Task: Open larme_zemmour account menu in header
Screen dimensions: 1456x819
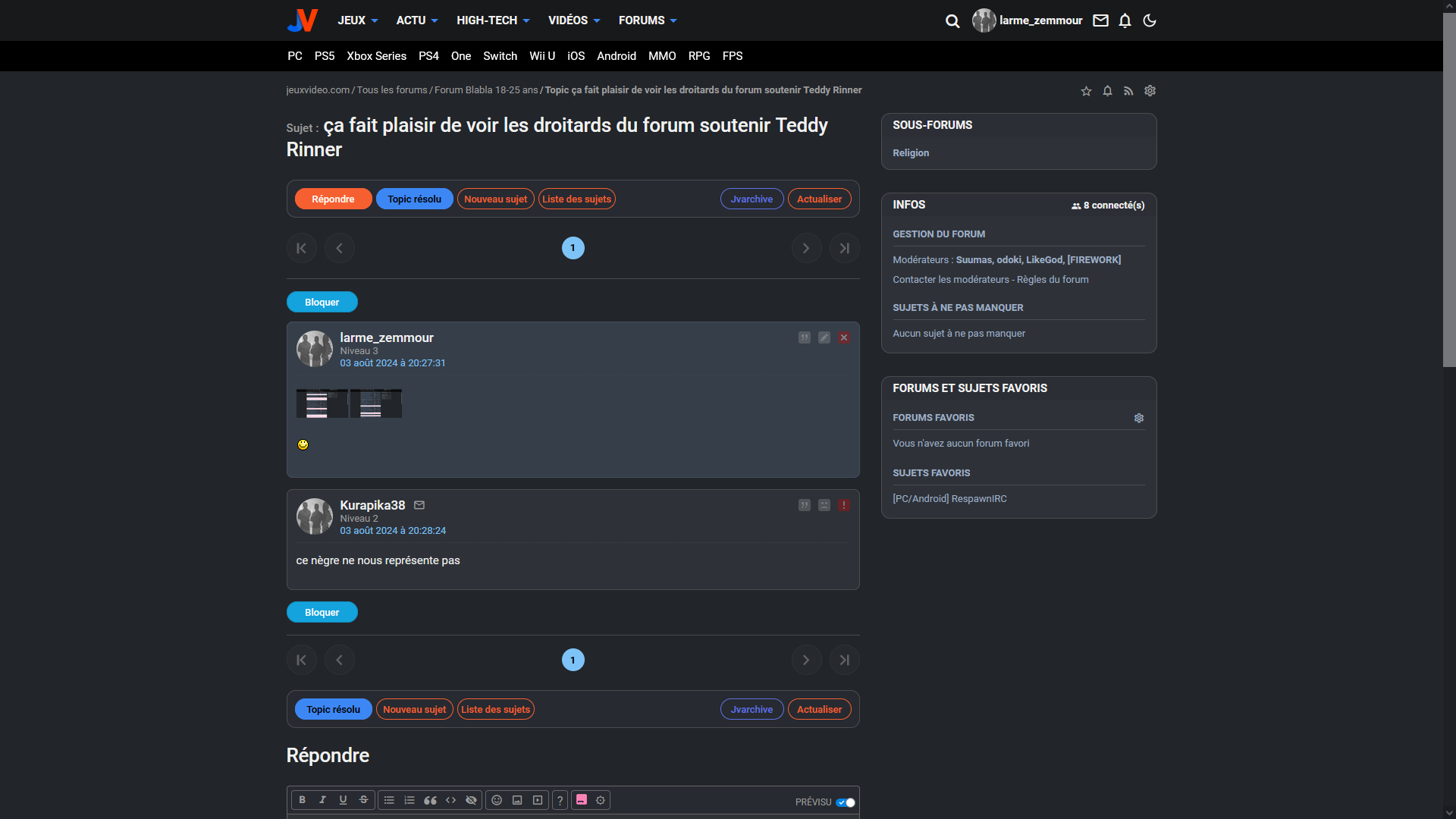Action: click(1028, 20)
